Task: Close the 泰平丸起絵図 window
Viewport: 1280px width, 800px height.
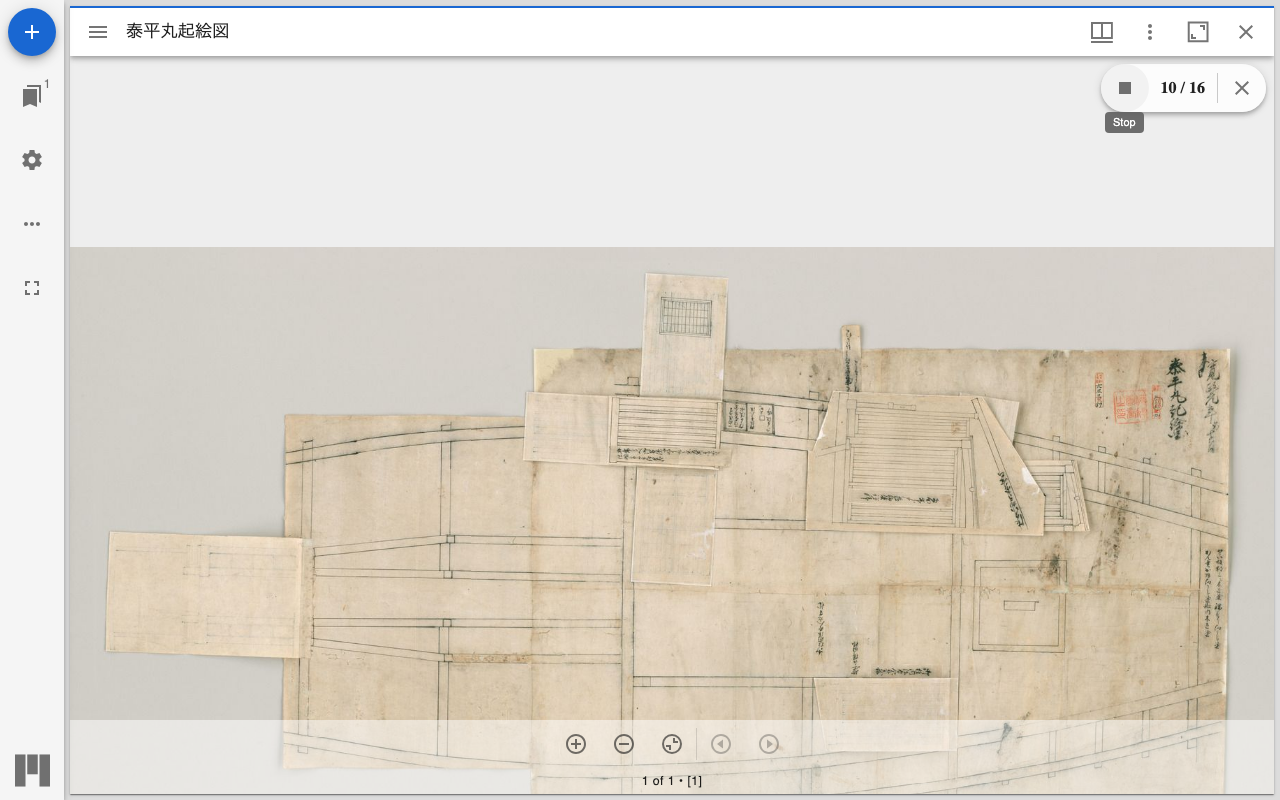Action: (x=1246, y=32)
